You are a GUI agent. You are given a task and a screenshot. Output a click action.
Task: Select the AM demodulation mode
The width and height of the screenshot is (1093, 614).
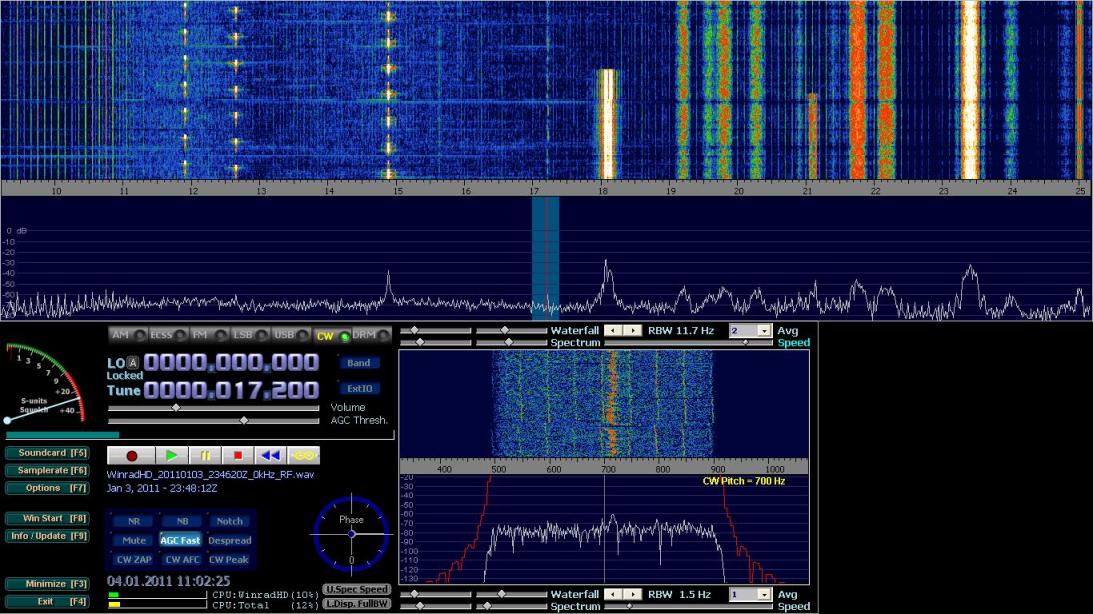[x=125, y=335]
